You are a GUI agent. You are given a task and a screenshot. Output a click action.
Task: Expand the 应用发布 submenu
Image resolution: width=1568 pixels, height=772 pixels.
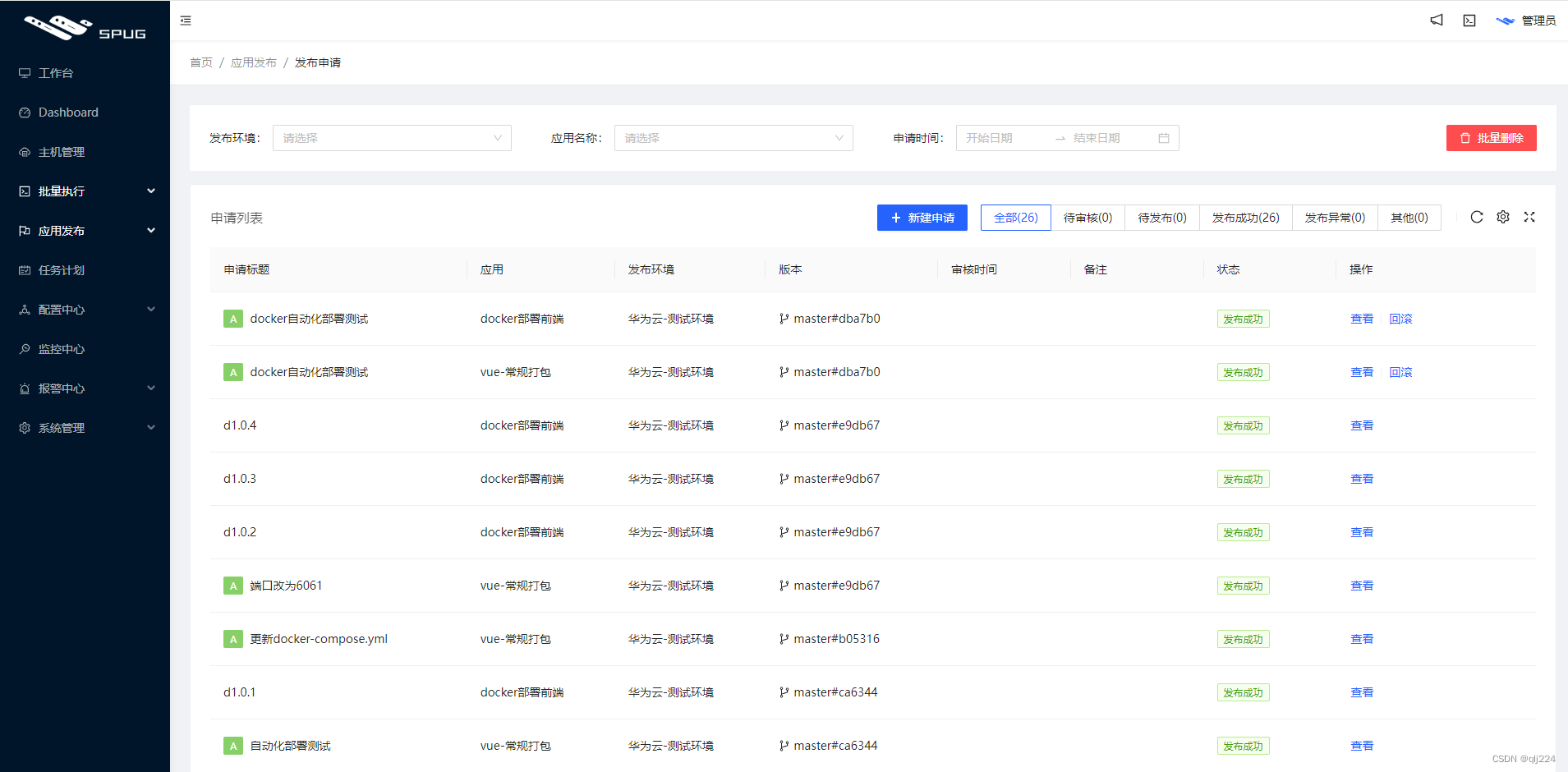click(85, 231)
